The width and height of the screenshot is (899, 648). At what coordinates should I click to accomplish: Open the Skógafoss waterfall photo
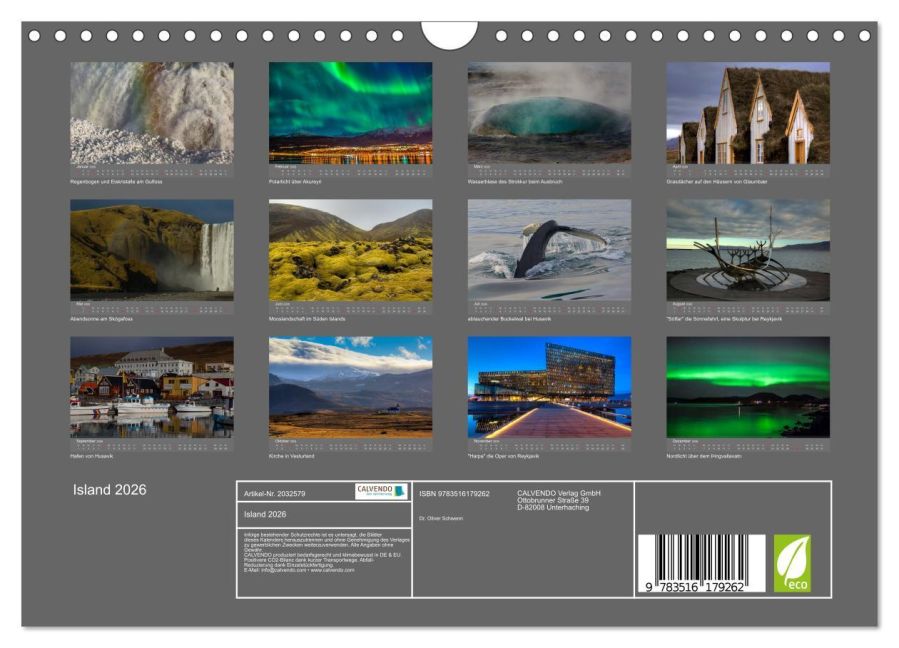click(152, 250)
